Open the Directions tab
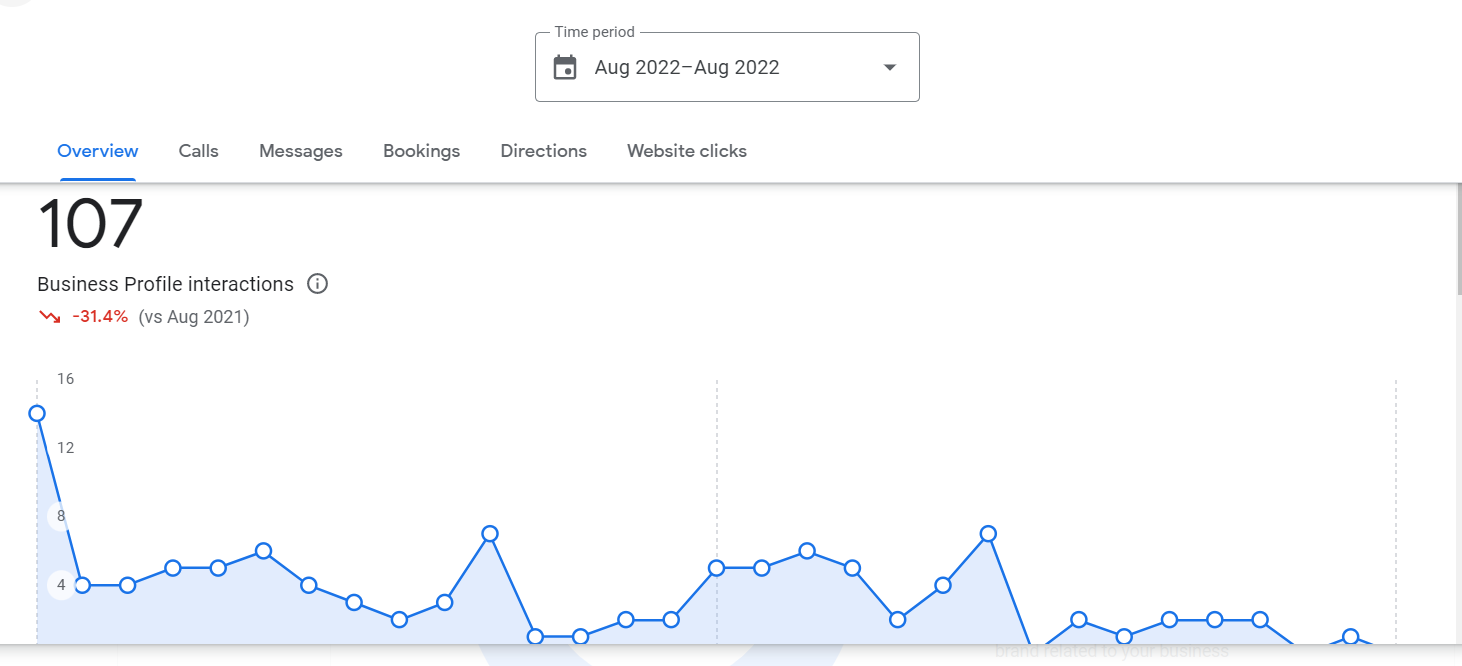Image resolution: width=1462 pixels, height=666 pixels. pos(544,151)
